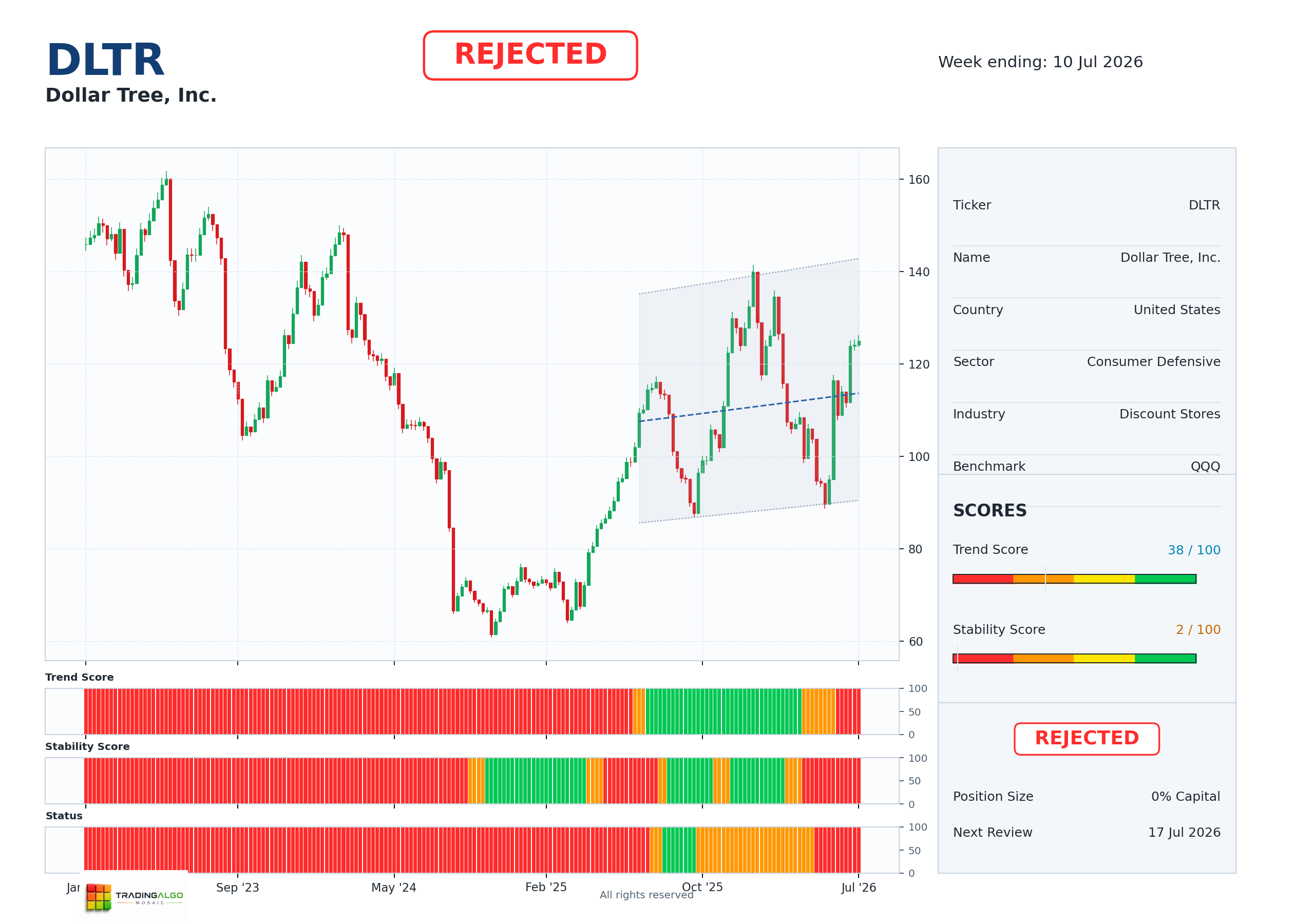The image size is (1294, 924).
Task: Click the green segment of Trend Score histogram
Action: tap(723, 711)
